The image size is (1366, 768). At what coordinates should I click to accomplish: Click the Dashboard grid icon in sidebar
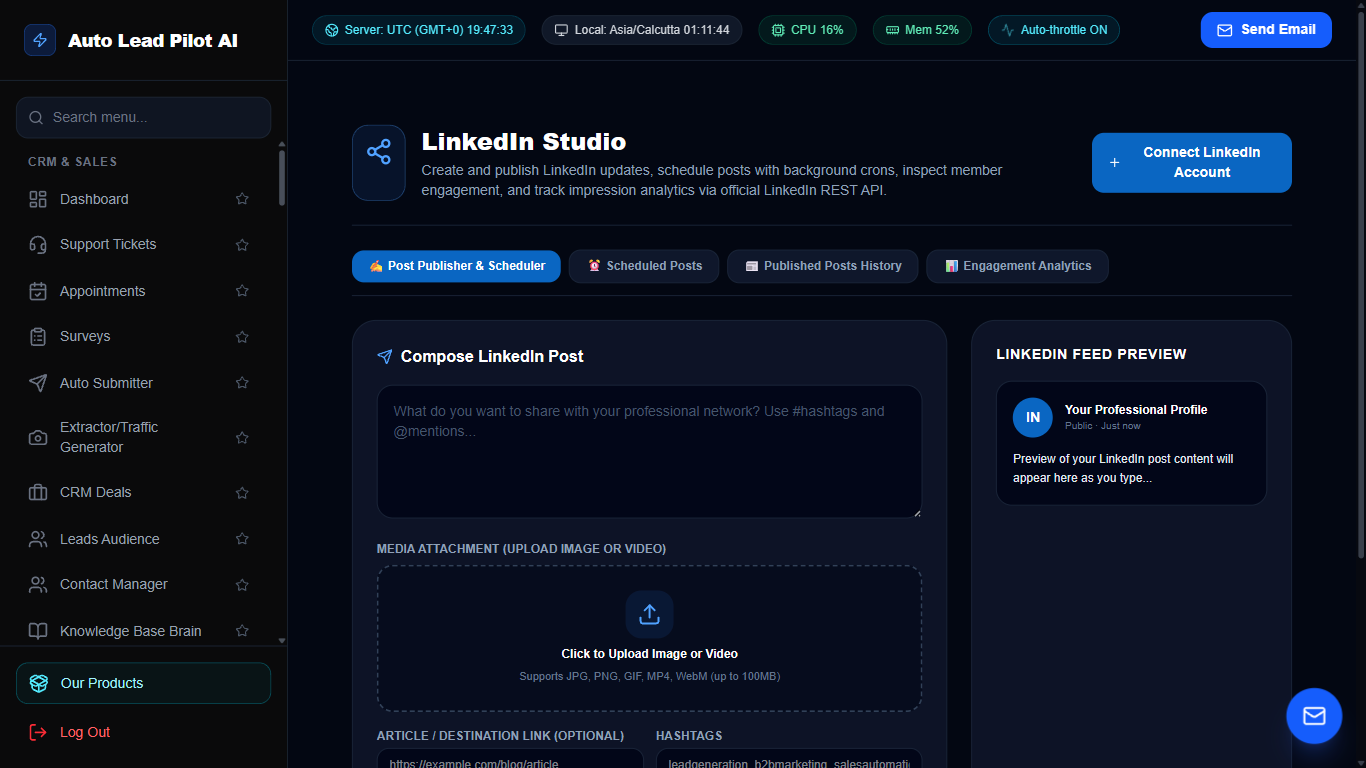[38, 199]
